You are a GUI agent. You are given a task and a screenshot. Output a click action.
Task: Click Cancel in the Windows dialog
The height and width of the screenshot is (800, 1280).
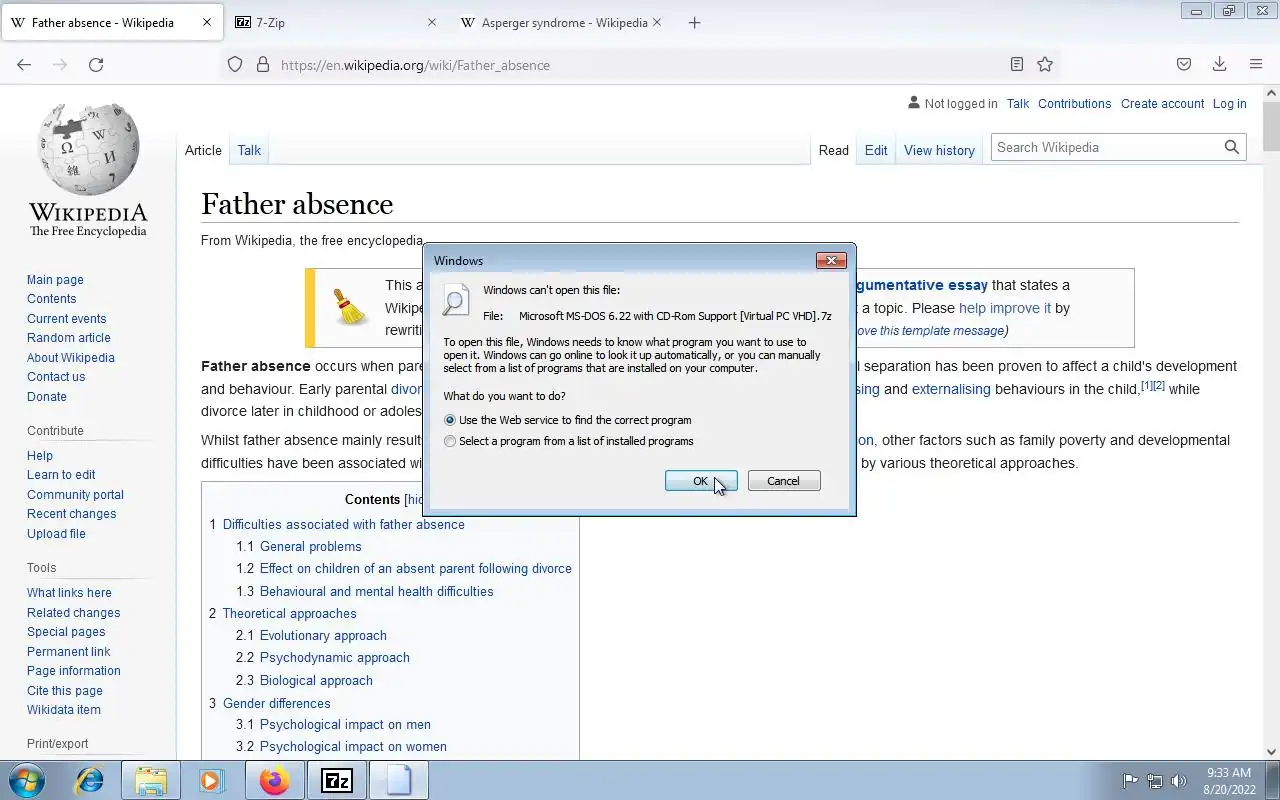point(783,481)
